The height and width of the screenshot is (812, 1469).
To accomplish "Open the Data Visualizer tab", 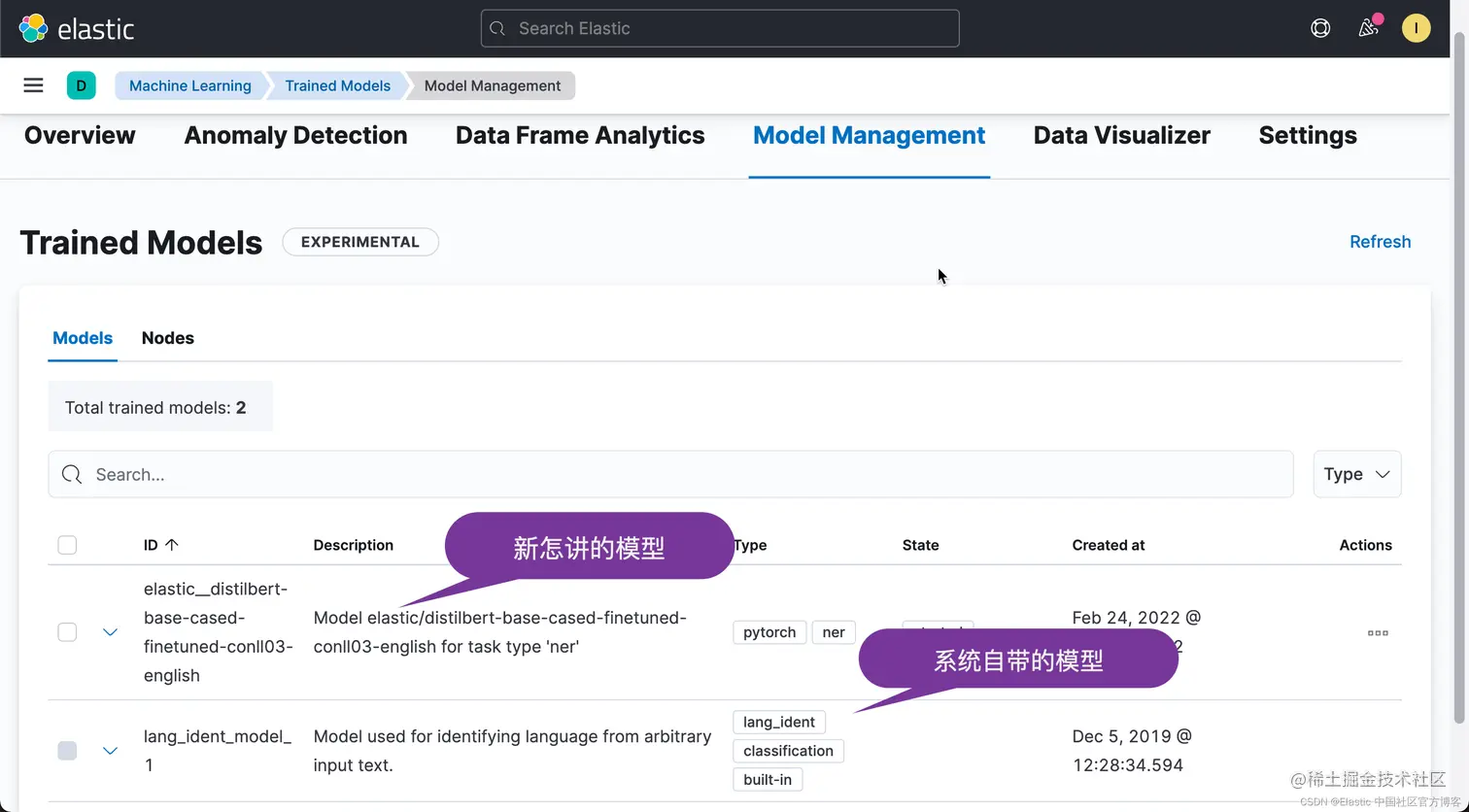I will click(1122, 135).
